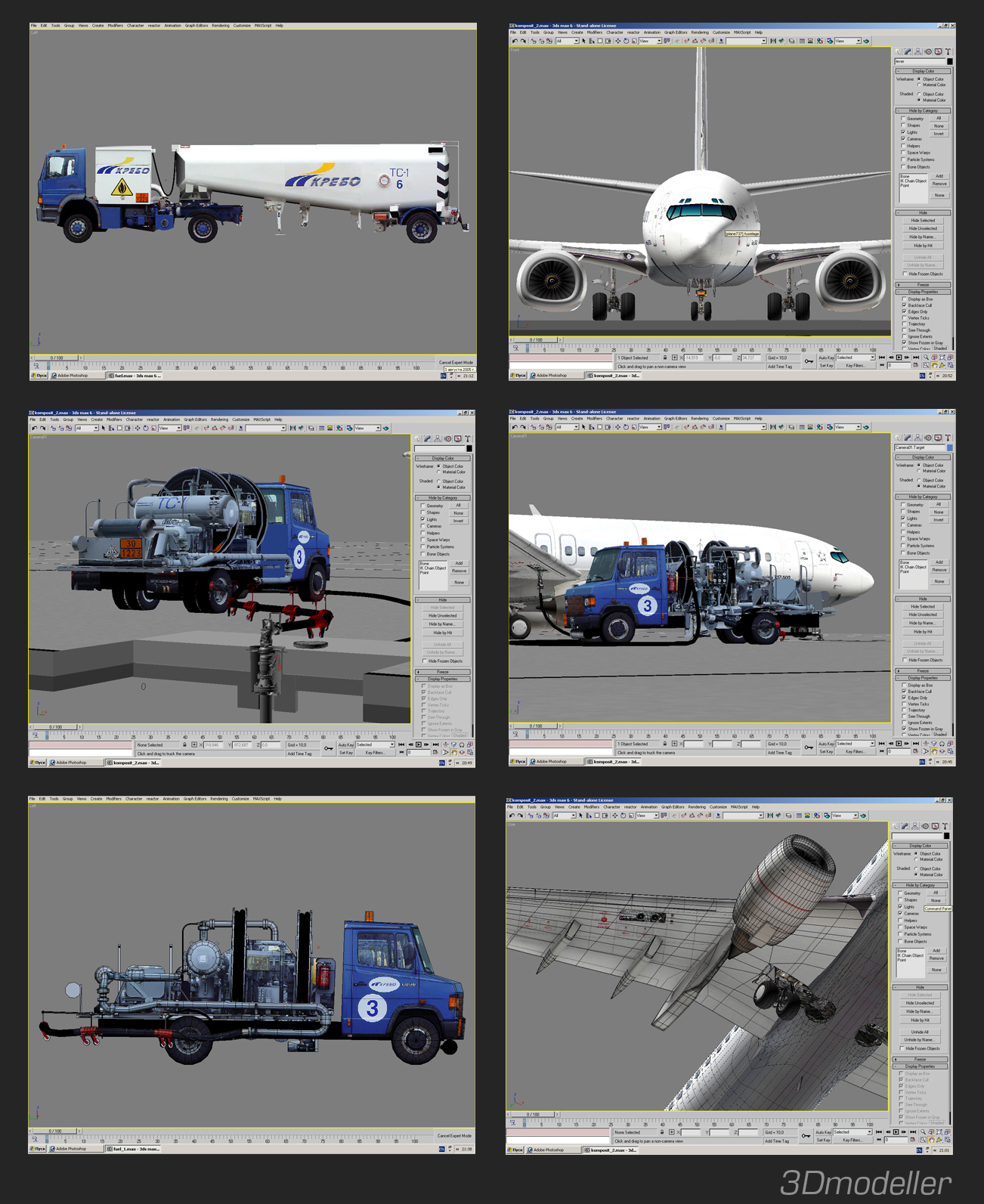Screen dimensions: 984x1204
Task: Collapse Hide by Category rollout in truck-over-hydrant window
Action: click(x=443, y=498)
